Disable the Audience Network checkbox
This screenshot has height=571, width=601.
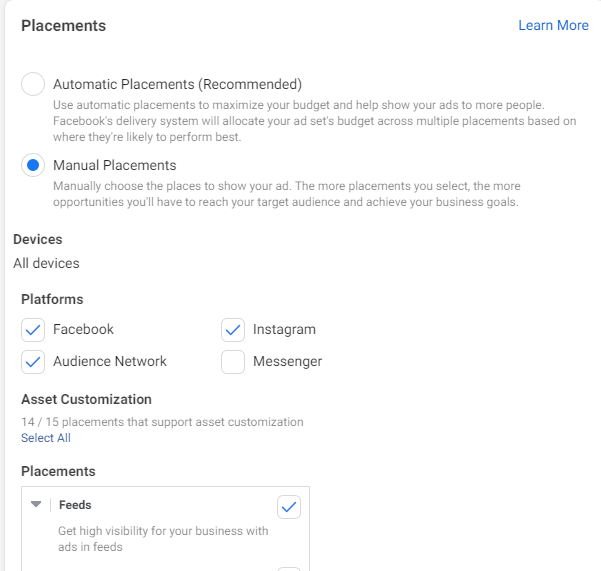(33, 361)
